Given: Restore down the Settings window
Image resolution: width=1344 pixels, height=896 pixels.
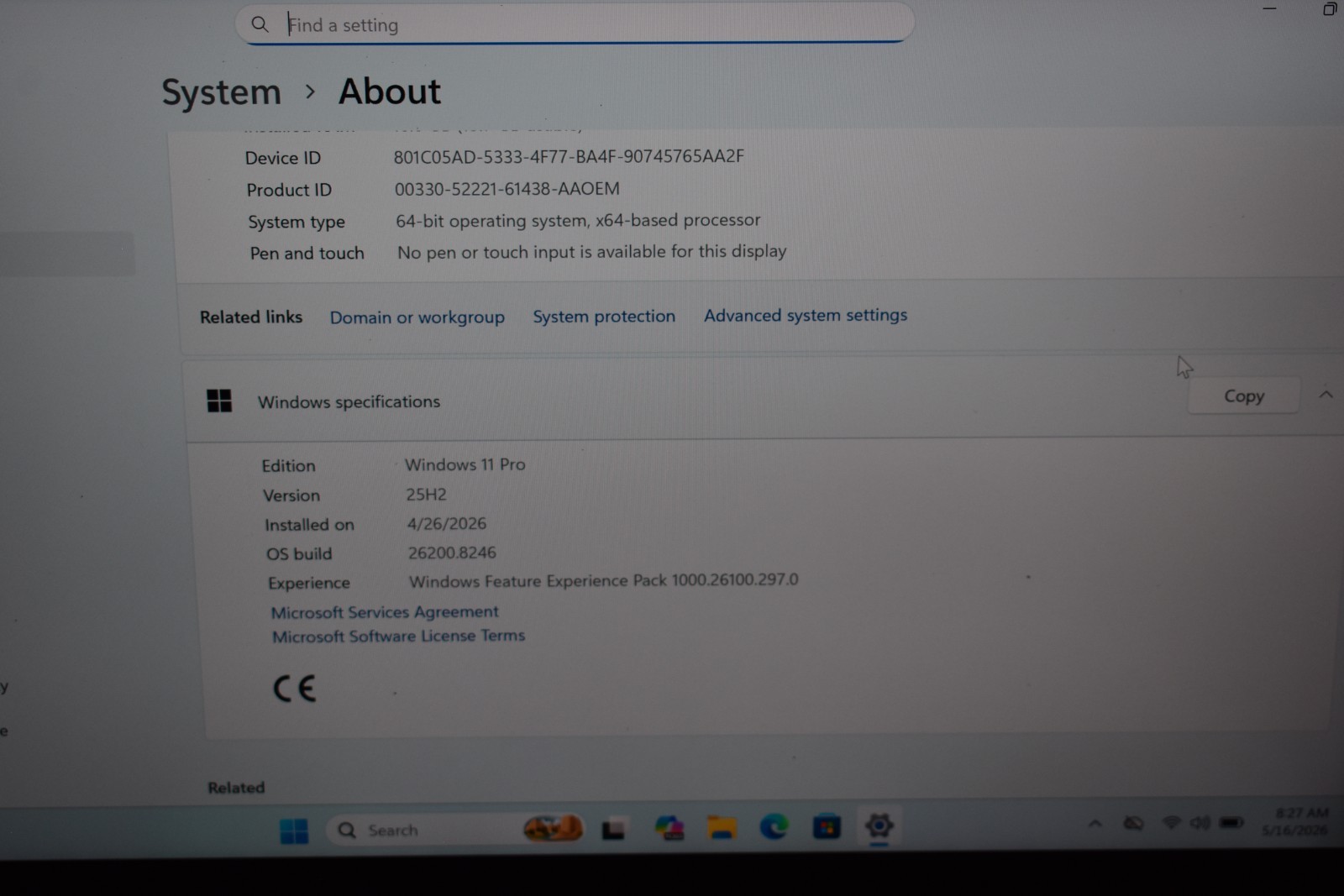Looking at the screenshot, I should pos(1329,9).
